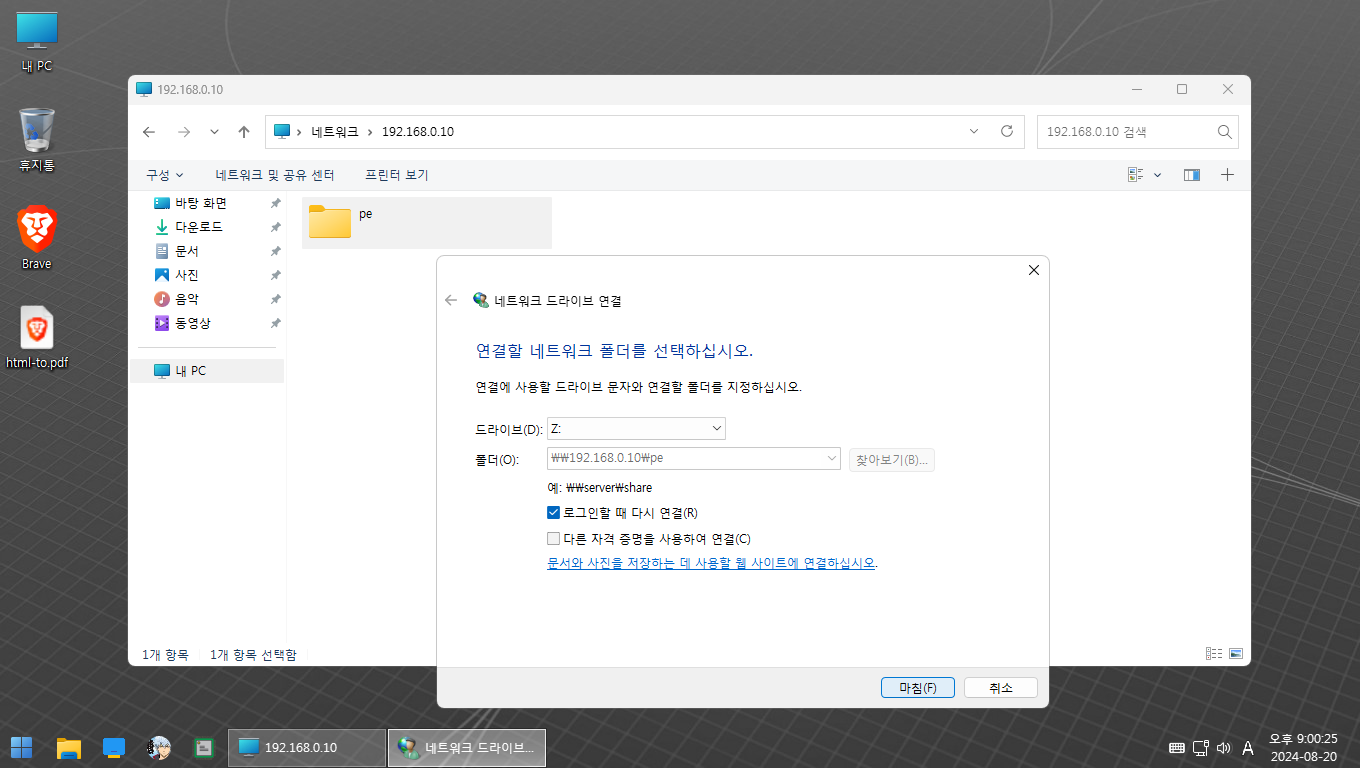Select the html-to.pdf desktop file
The width and height of the screenshot is (1360, 768).
37,337
